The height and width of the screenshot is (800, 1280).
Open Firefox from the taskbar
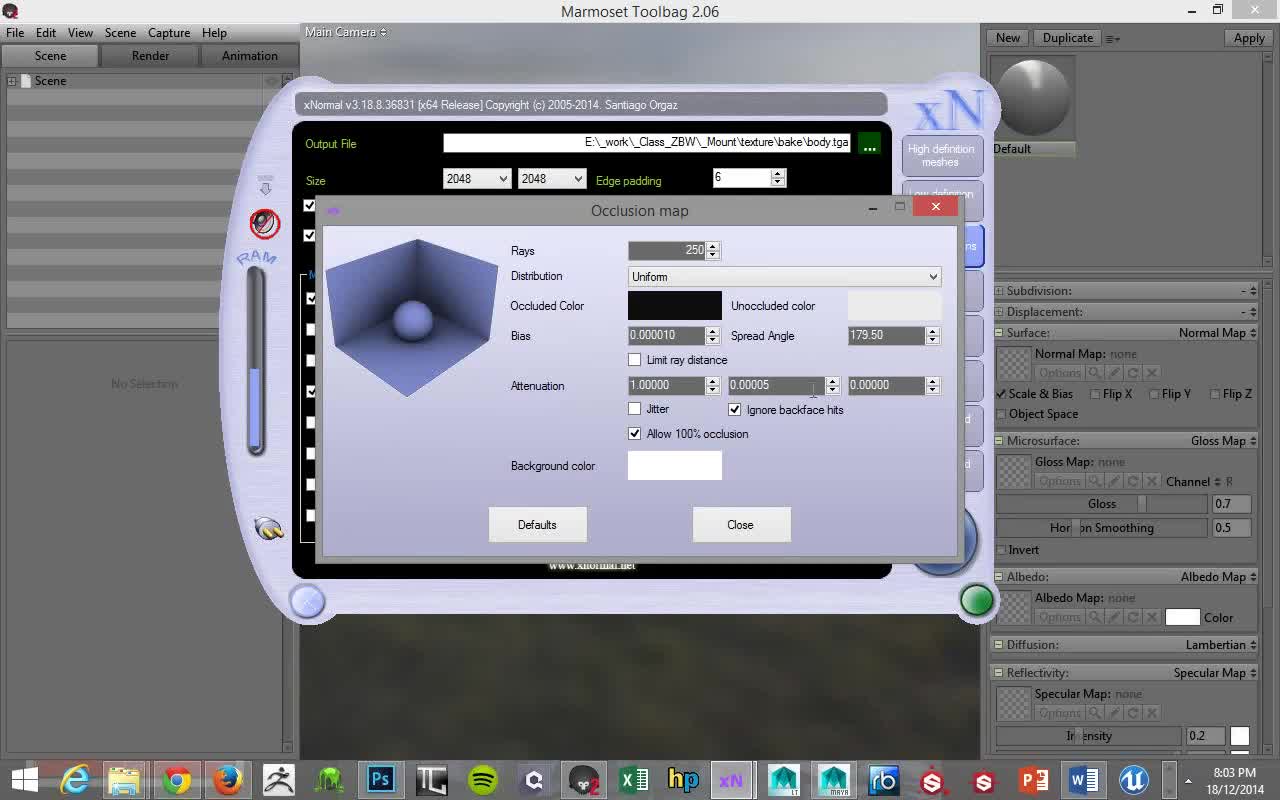point(227,779)
